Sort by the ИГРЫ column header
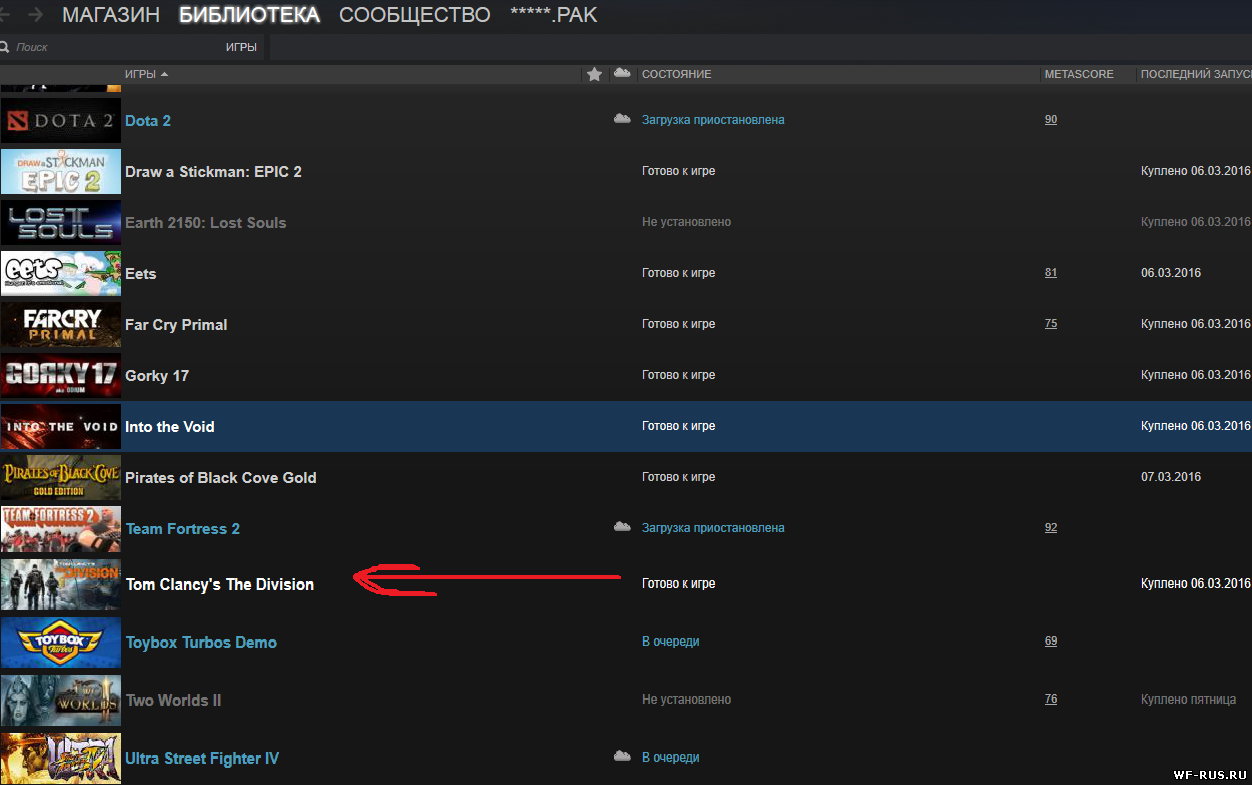The image size is (1252, 785). click(146, 74)
